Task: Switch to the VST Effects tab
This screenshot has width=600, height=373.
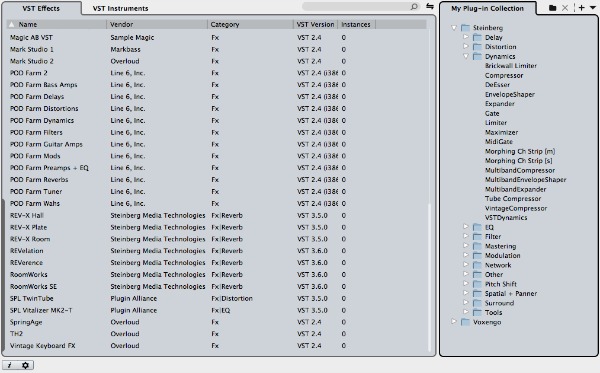Action: [41, 8]
